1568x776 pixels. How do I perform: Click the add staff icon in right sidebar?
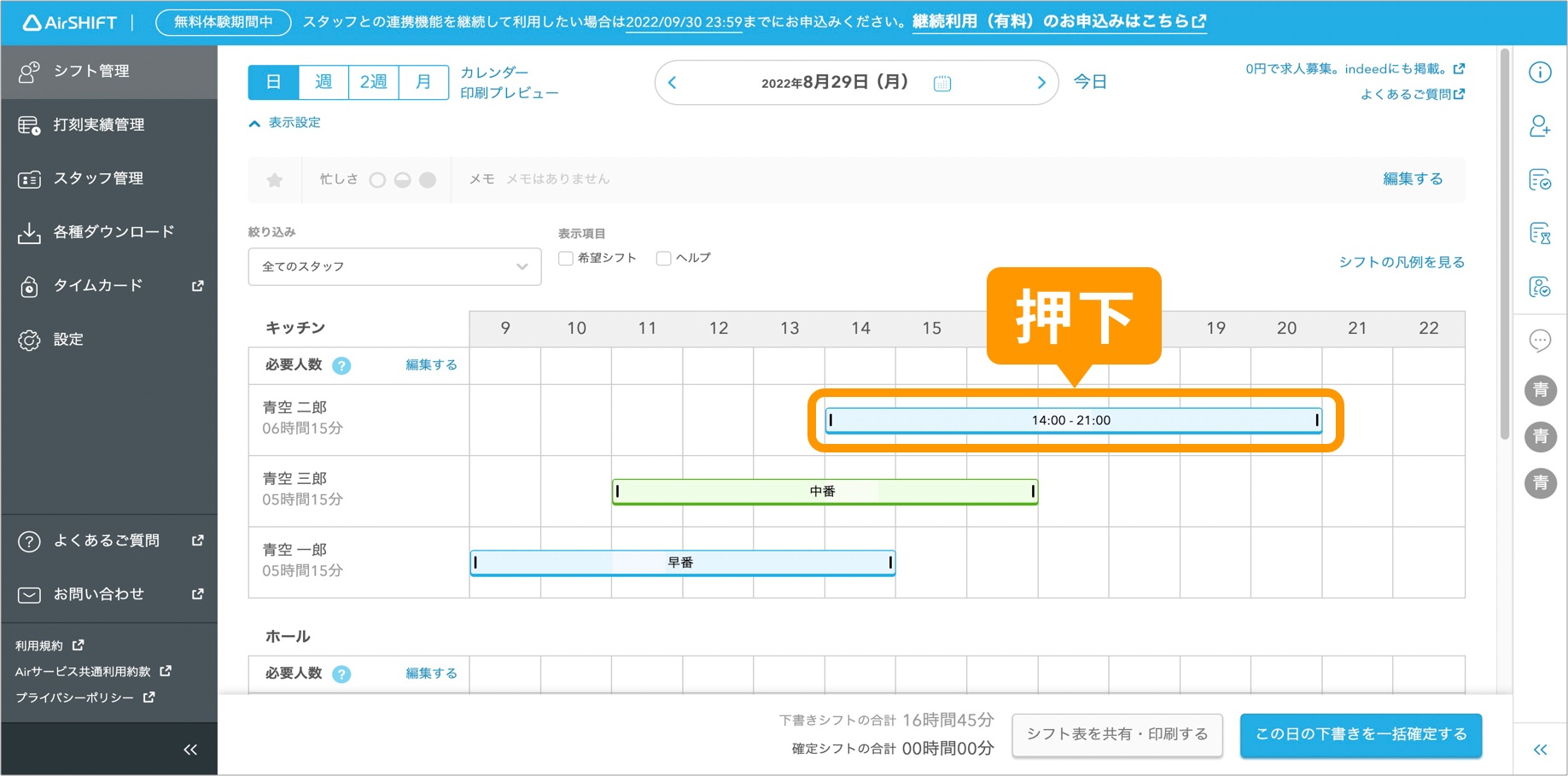[x=1539, y=126]
